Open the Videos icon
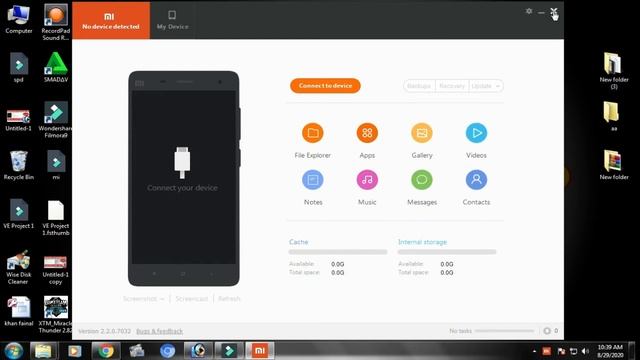The width and height of the screenshot is (640, 360). click(x=476, y=133)
